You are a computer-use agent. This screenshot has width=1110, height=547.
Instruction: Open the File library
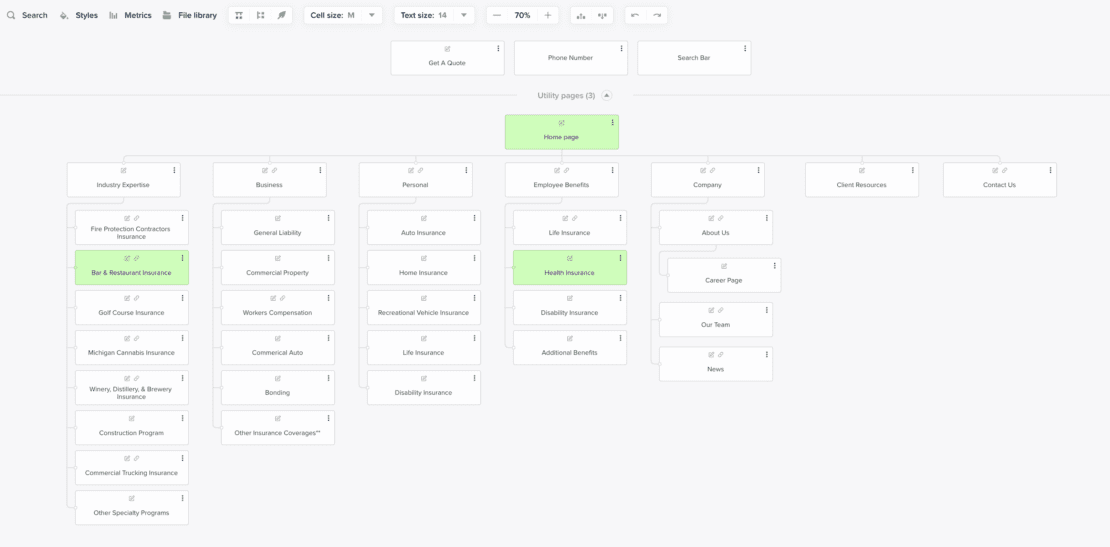[189, 15]
